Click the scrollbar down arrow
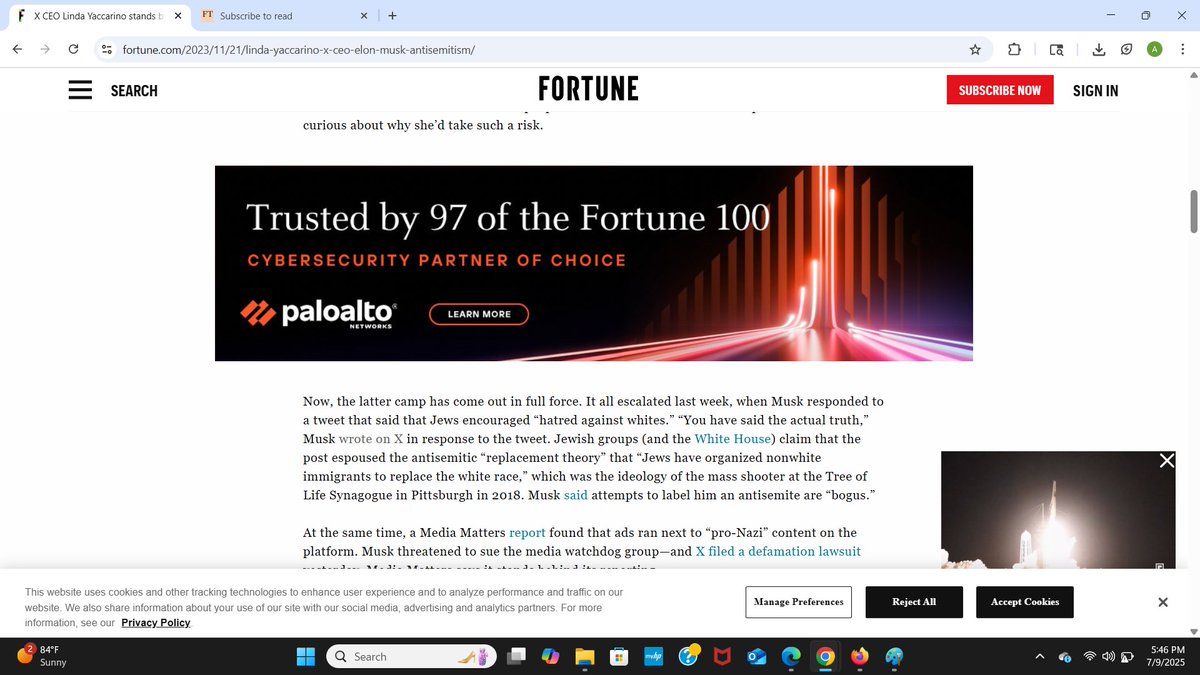Screen dimensions: 1200x675 1192,630
